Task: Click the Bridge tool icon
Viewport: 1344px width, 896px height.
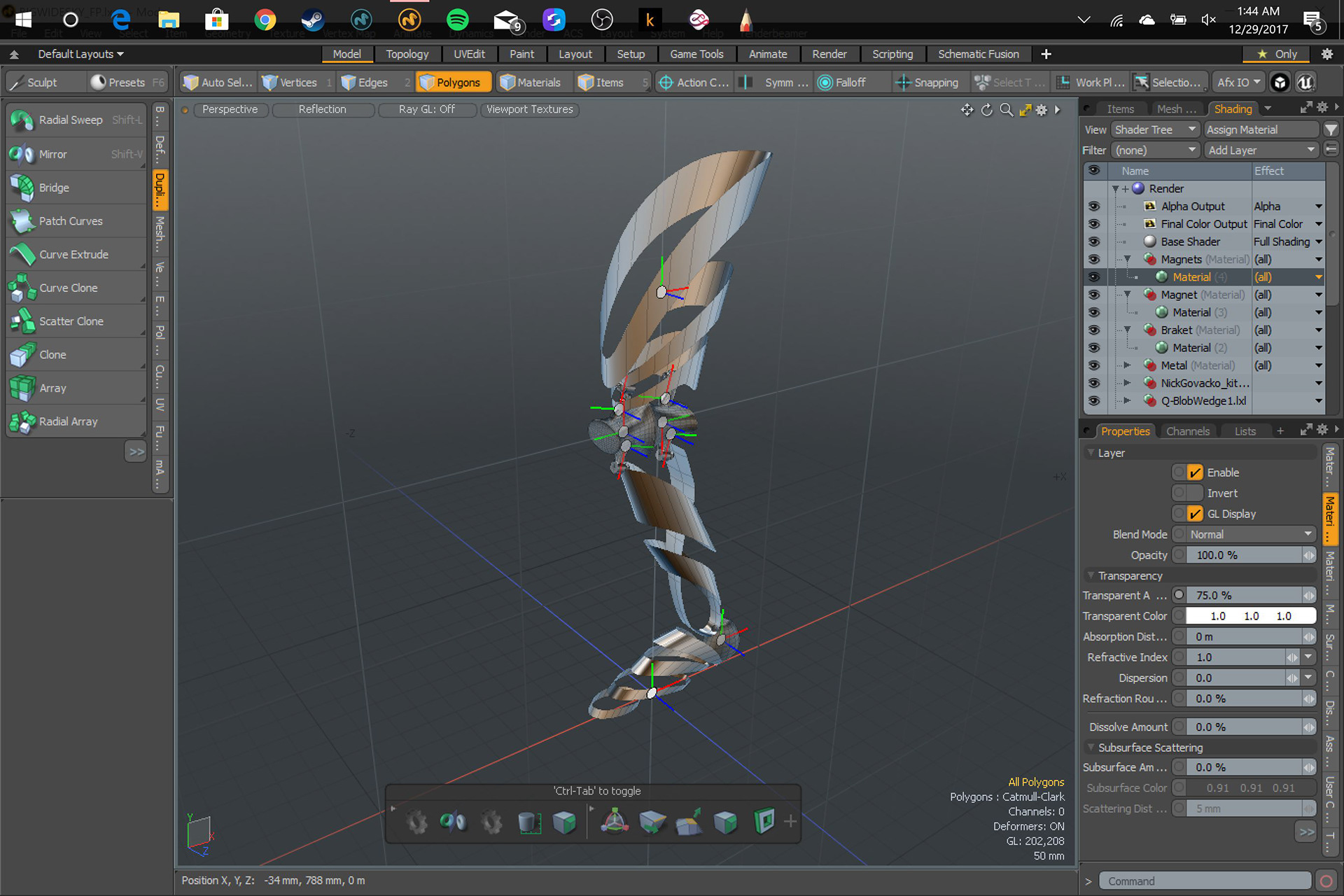Action: (22, 188)
